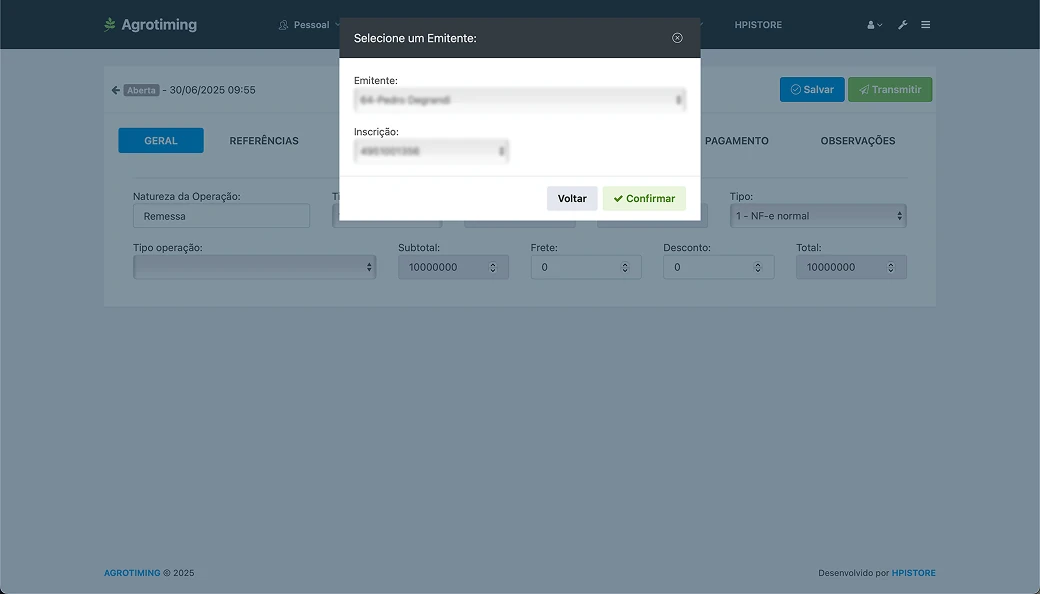
Task: Click the Natureza da Operação input field
Action: (x=221, y=216)
